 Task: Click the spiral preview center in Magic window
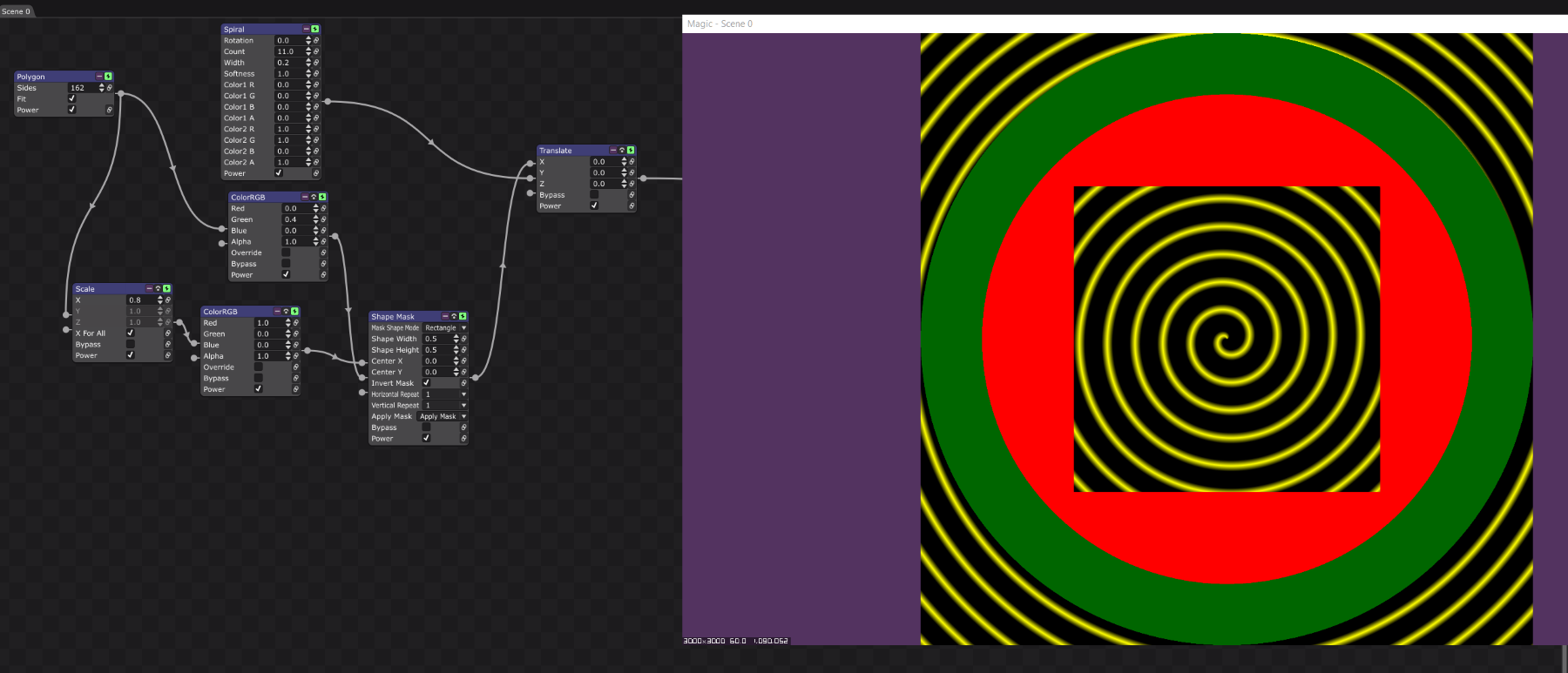(1227, 340)
